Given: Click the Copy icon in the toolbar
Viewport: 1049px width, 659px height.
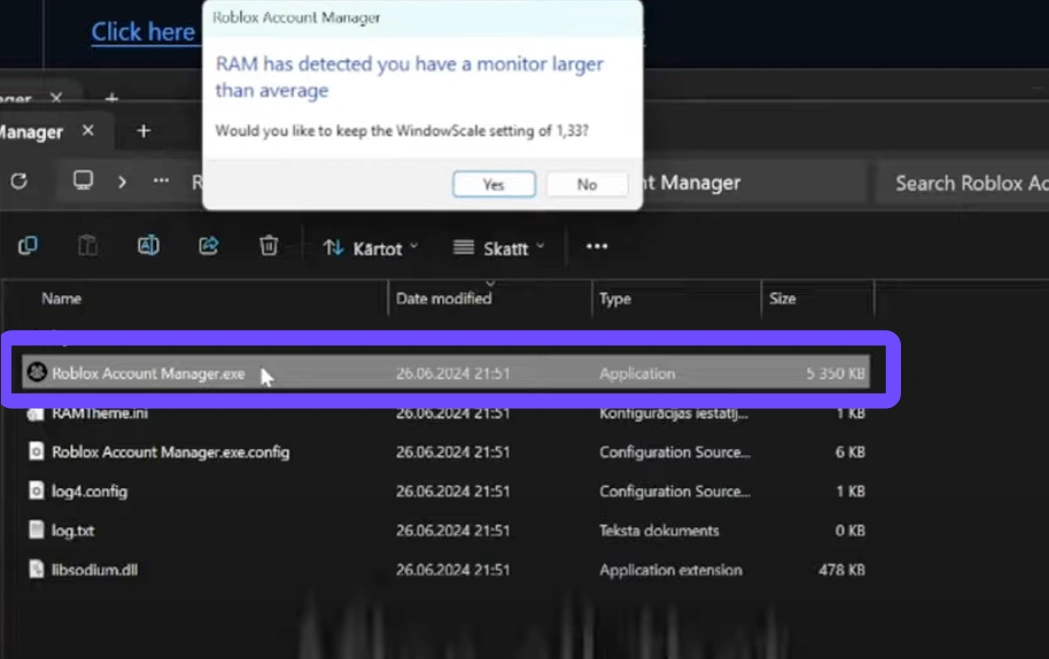Looking at the screenshot, I should (x=27, y=246).
